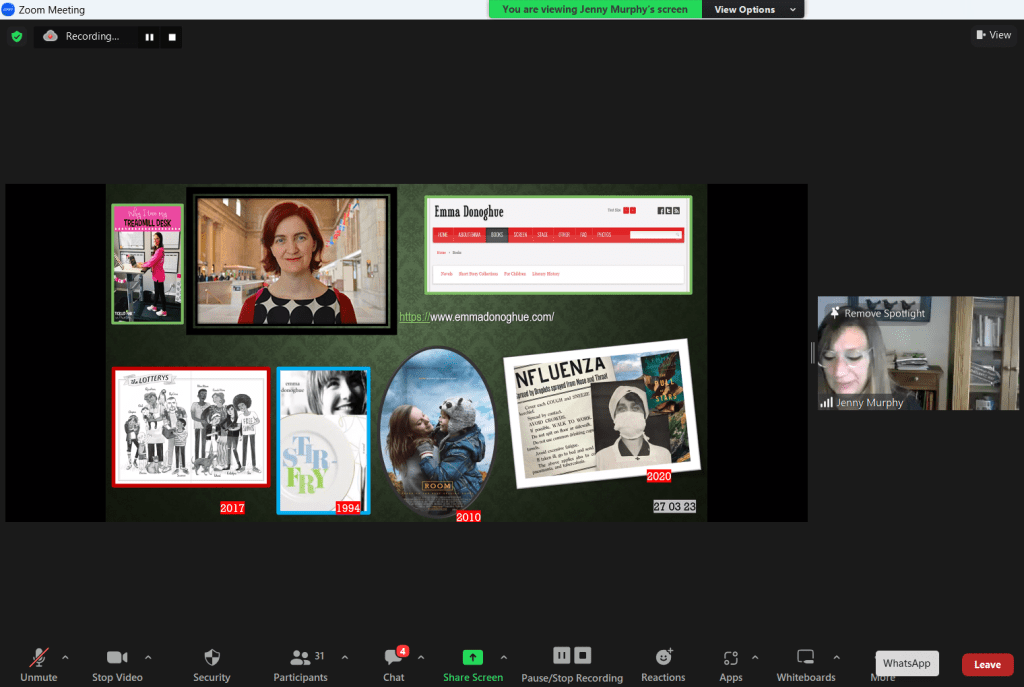Expand audio options arrow beside Unmute
Screen dimensions: 1024x687
point(66,657)
